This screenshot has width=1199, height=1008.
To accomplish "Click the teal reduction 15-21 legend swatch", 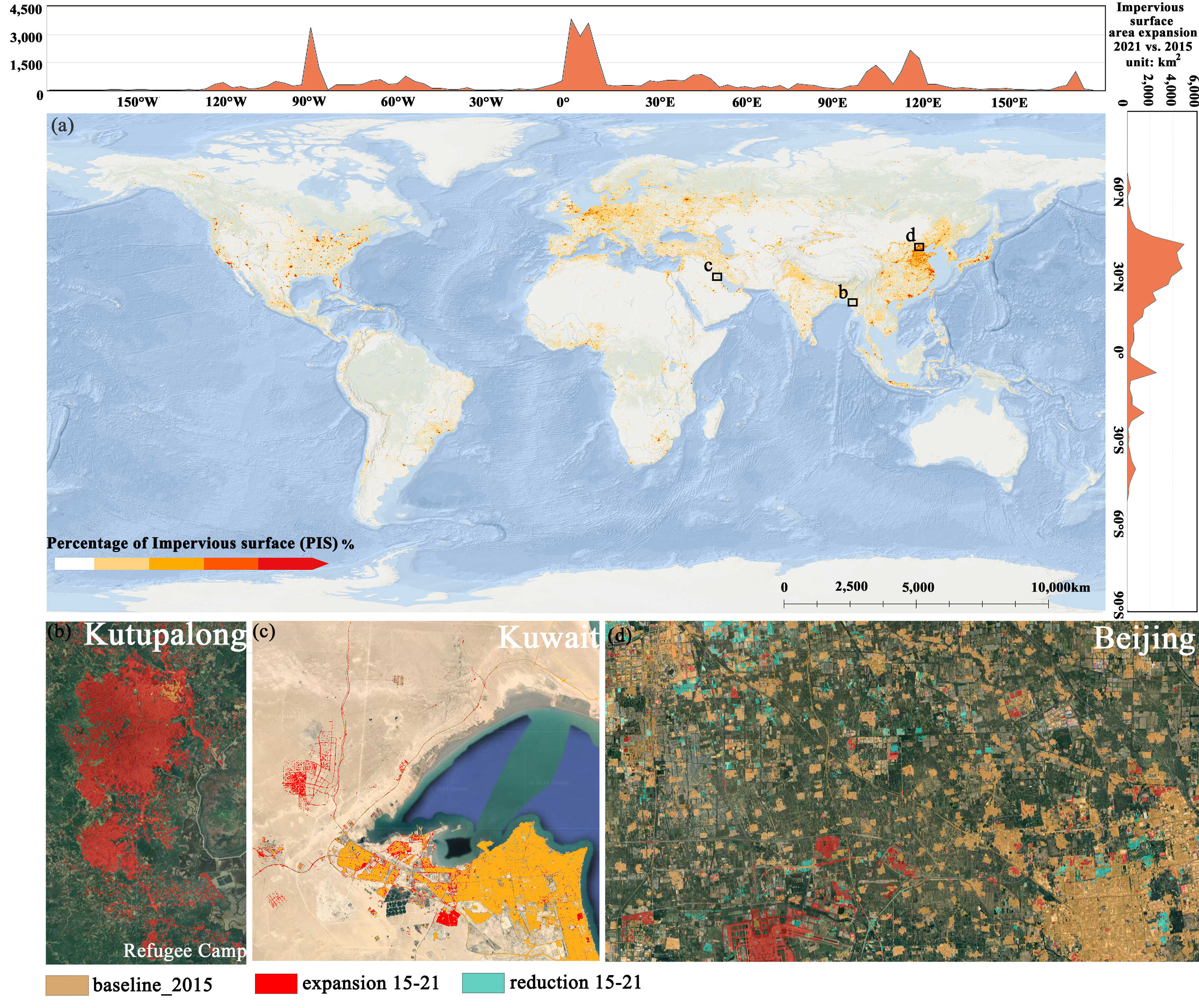I will click(x=483, y=983).
